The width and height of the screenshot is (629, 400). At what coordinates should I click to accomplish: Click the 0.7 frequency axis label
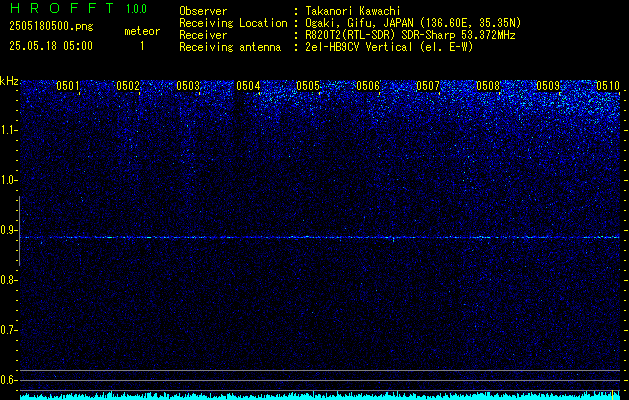(8, 330)
